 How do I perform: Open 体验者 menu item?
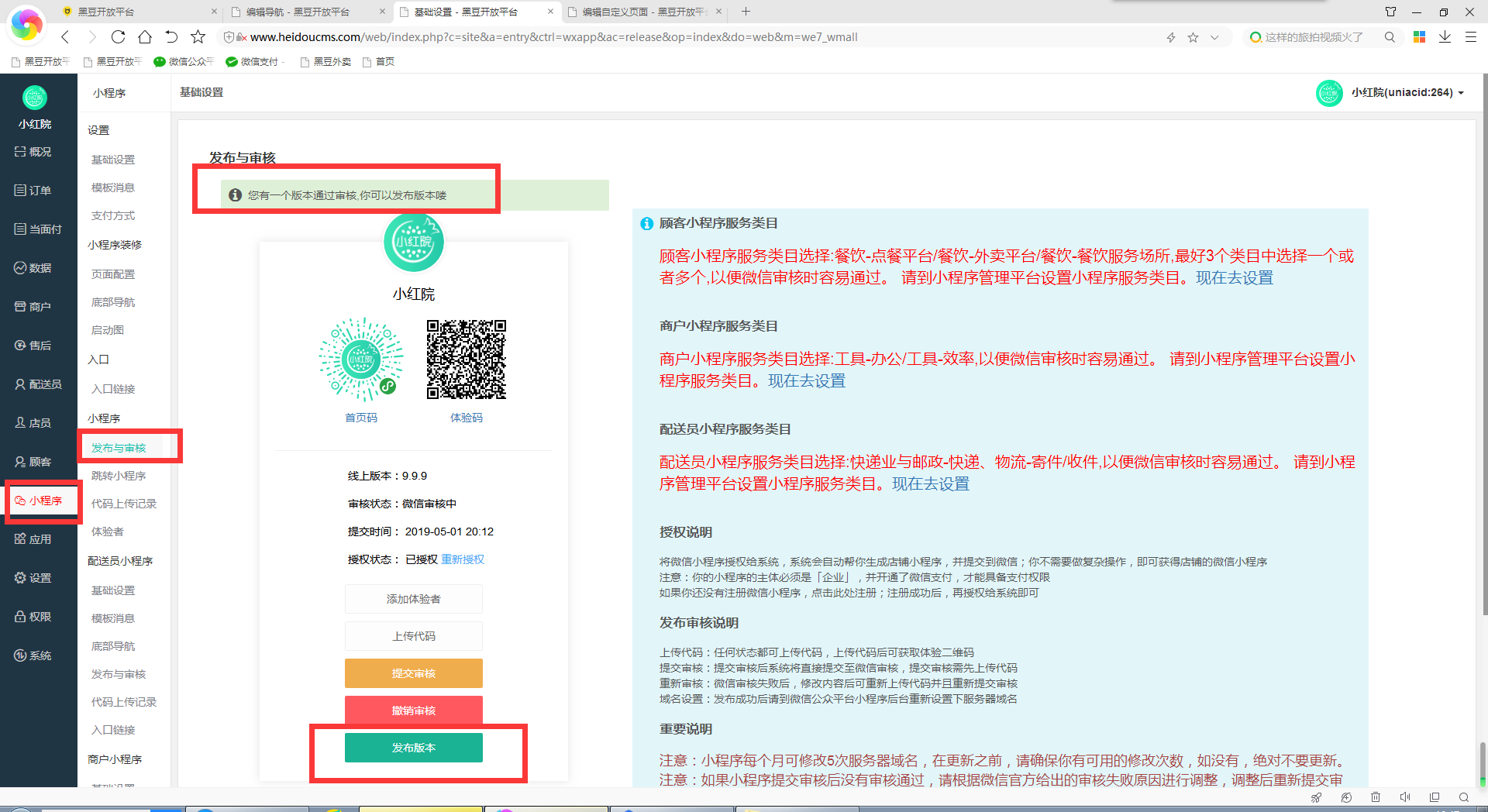108,532
